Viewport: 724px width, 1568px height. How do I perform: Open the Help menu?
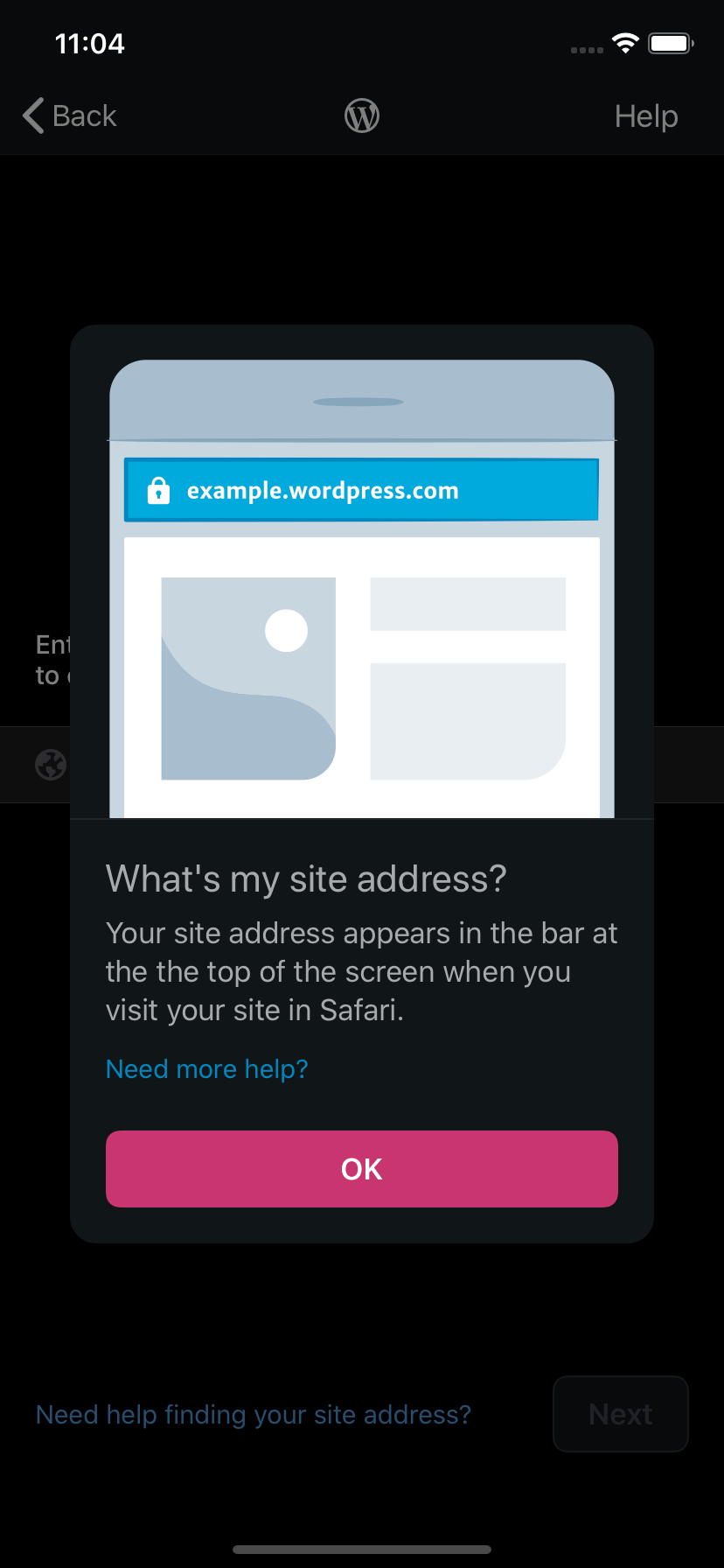tap(646, 115)
